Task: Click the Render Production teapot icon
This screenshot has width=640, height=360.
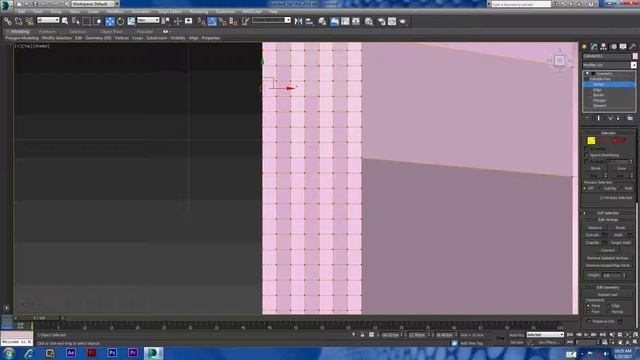Action: pyautogui.click(x=403, y=21)
